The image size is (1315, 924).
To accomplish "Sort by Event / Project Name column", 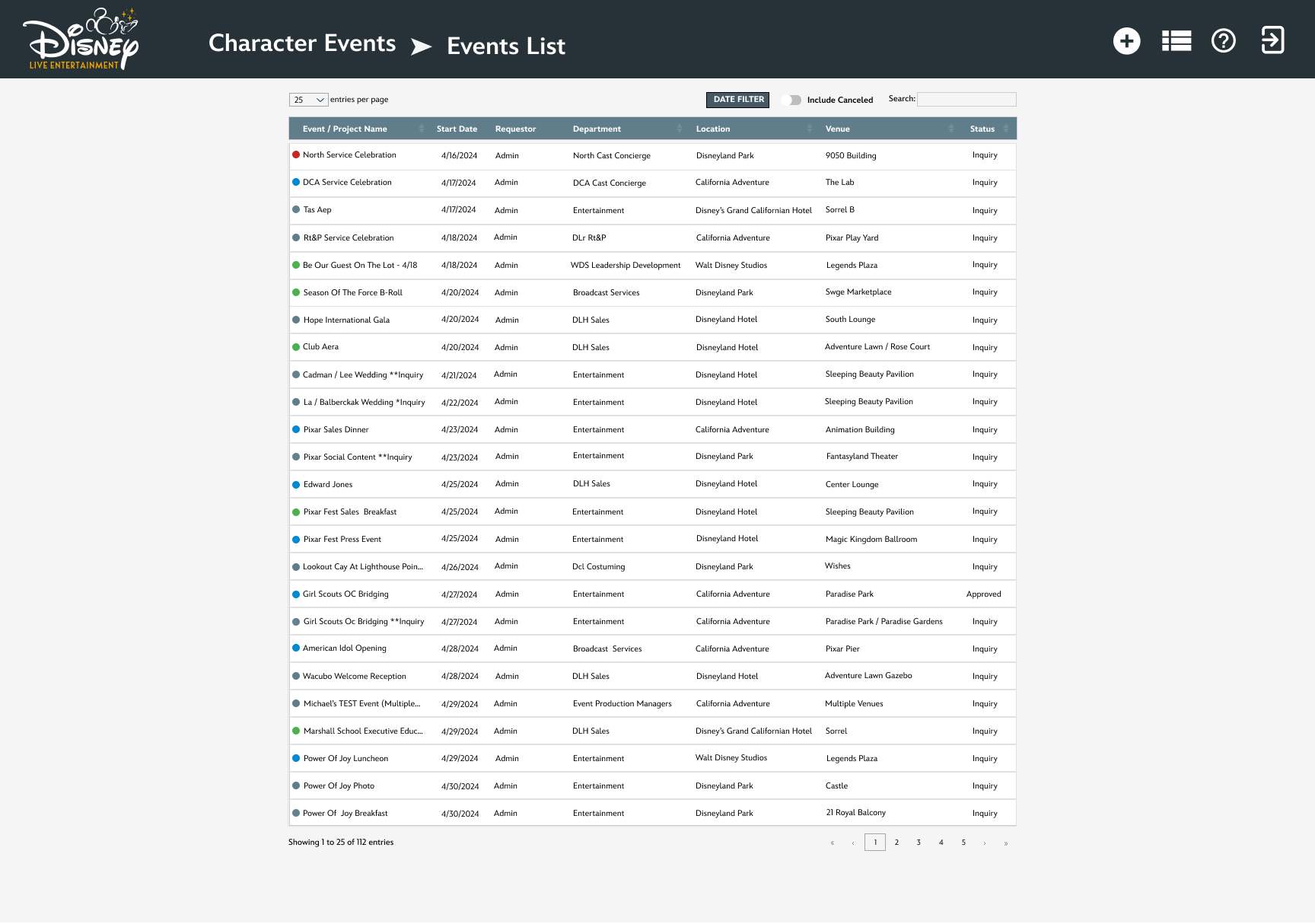I will (x=345, y=129).
